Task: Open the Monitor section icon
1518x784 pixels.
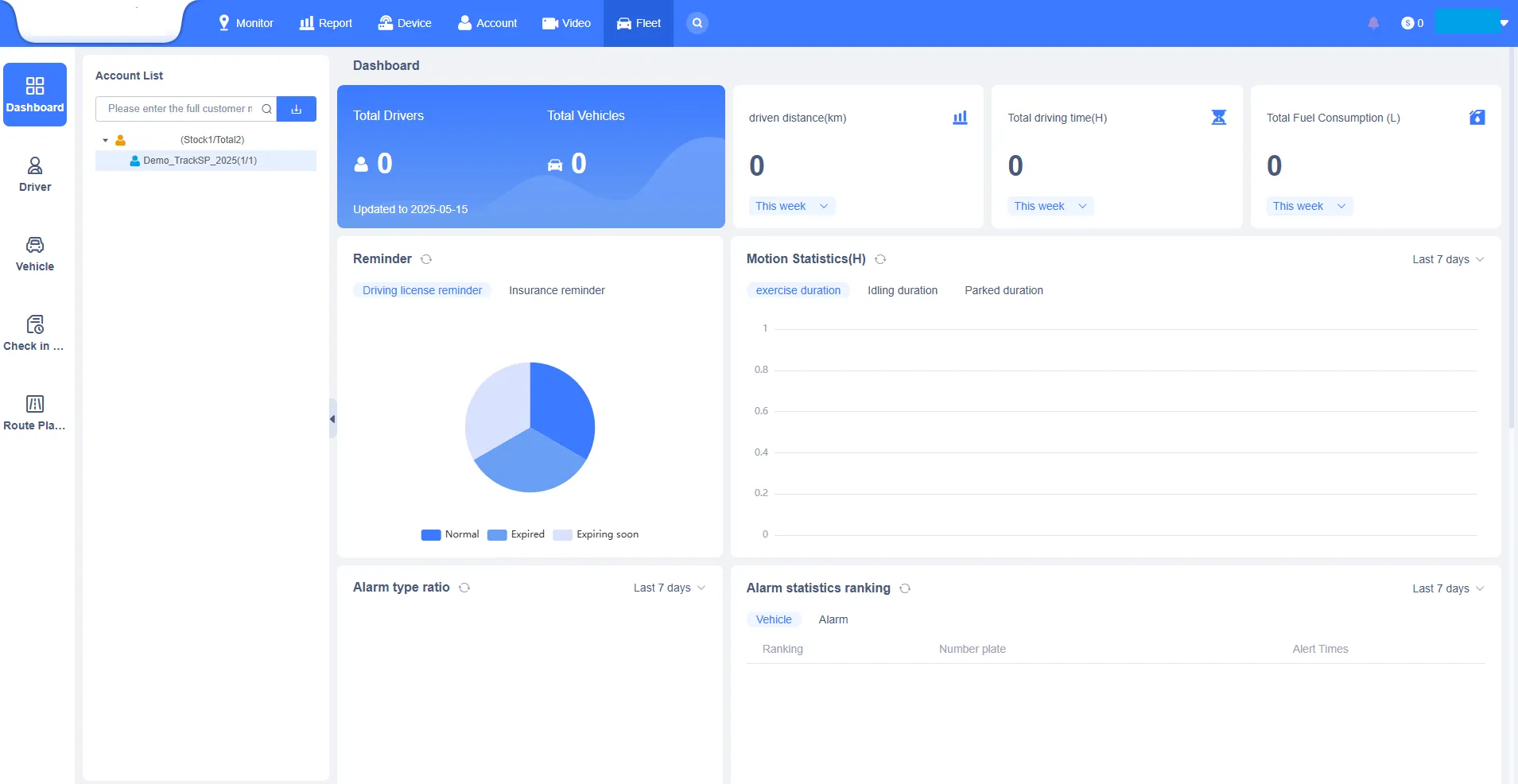Action: (x=223, y=22)
